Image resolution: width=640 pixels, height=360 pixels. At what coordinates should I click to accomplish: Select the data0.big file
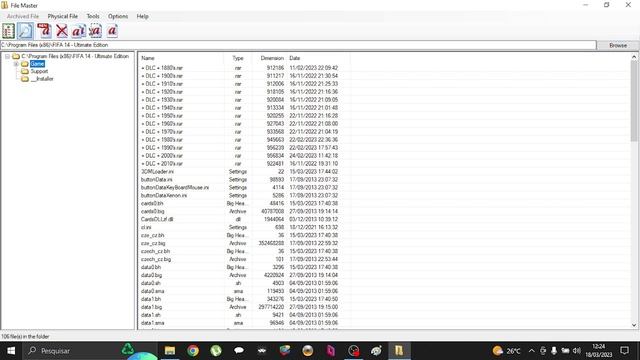tap(151, 275)
